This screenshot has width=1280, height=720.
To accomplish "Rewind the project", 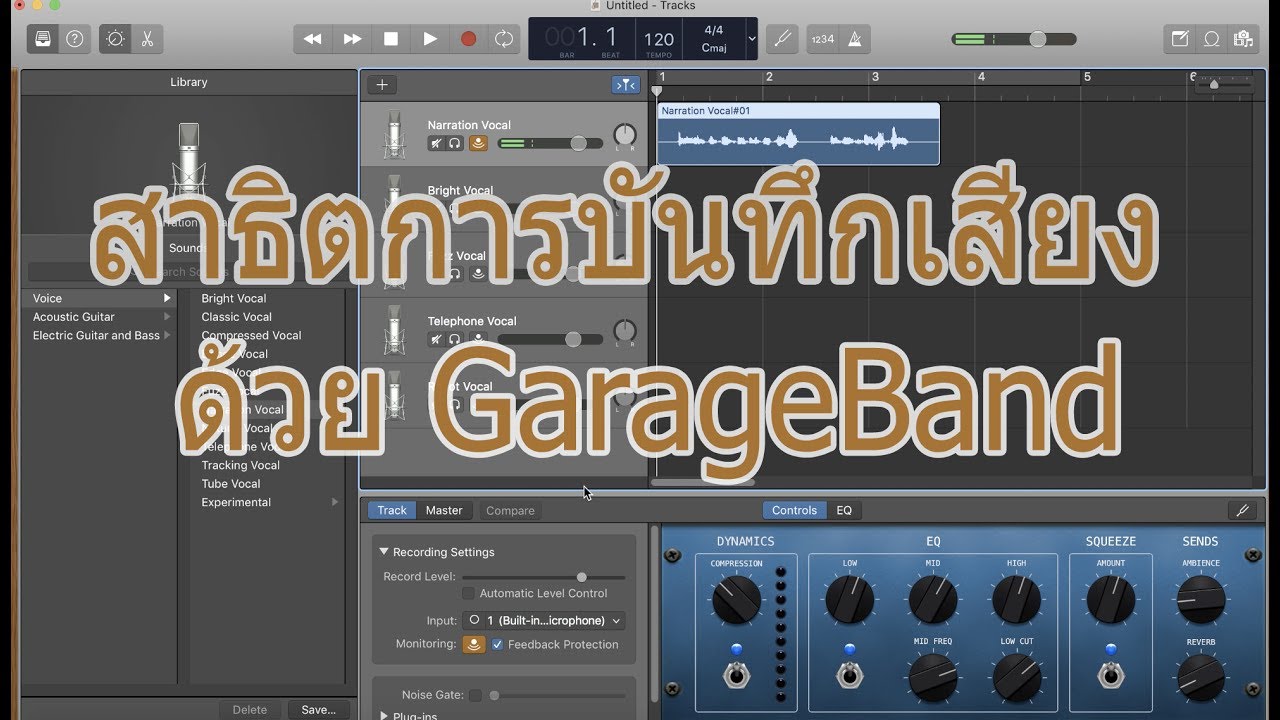I will point(313,39).
